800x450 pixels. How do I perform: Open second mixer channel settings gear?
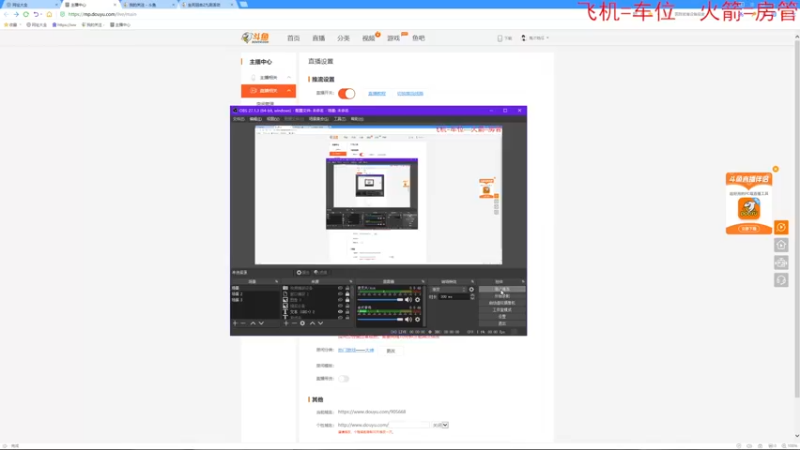(x=417, y=319)
